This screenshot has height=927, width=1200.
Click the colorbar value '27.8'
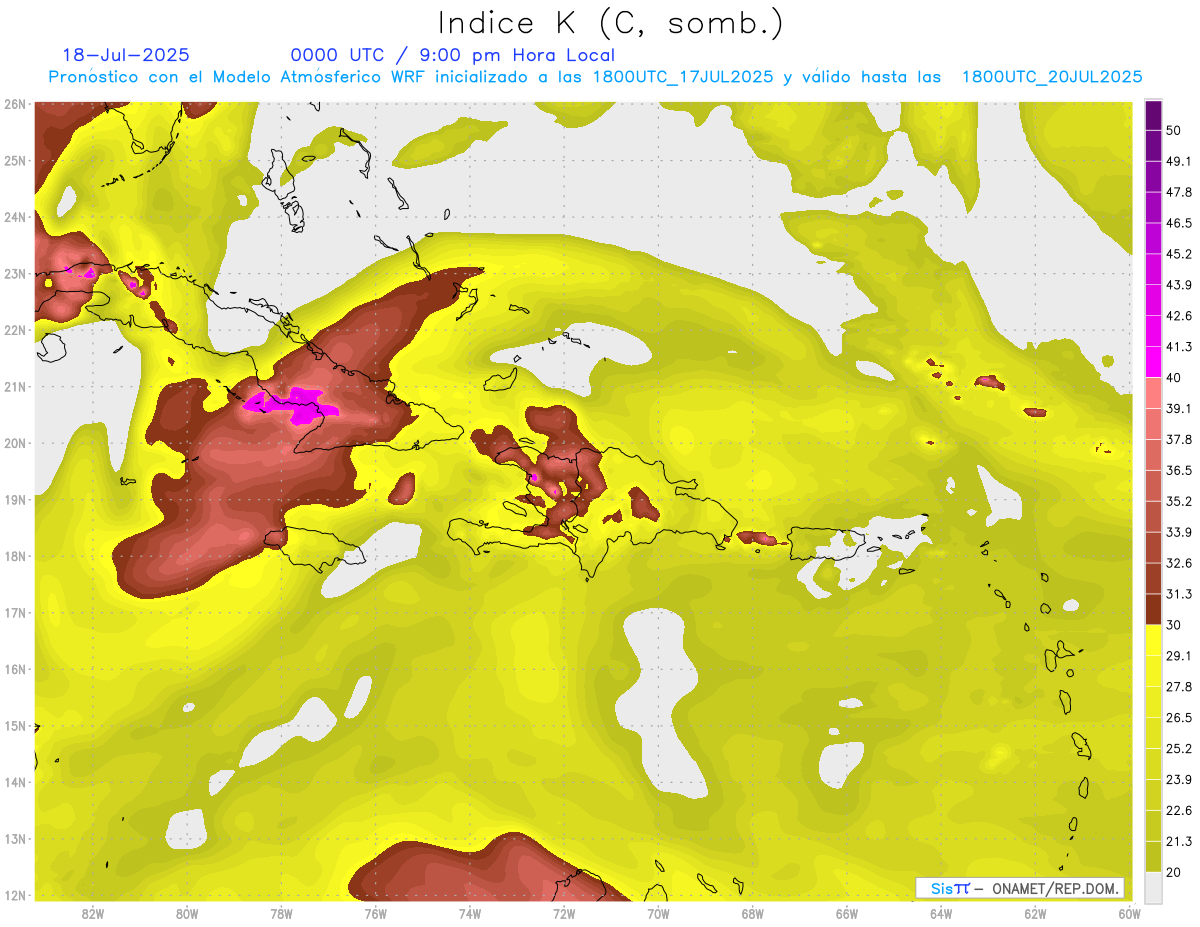[x=1178, y=687]
